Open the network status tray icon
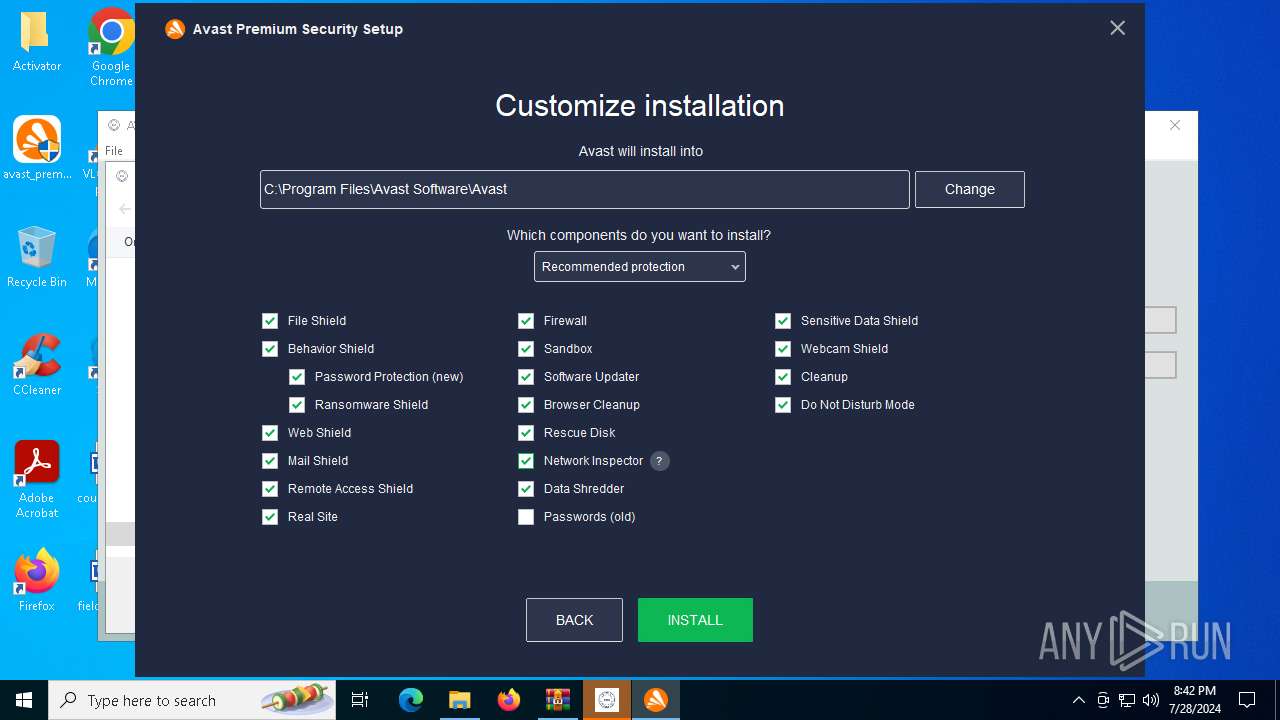The image size is (1280, 720). (x=1127, y=700)
